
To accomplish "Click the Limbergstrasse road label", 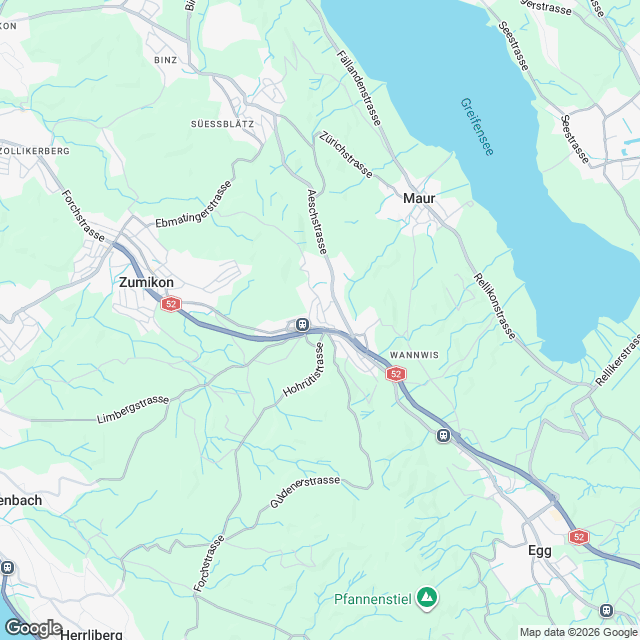I will (133, 409).
